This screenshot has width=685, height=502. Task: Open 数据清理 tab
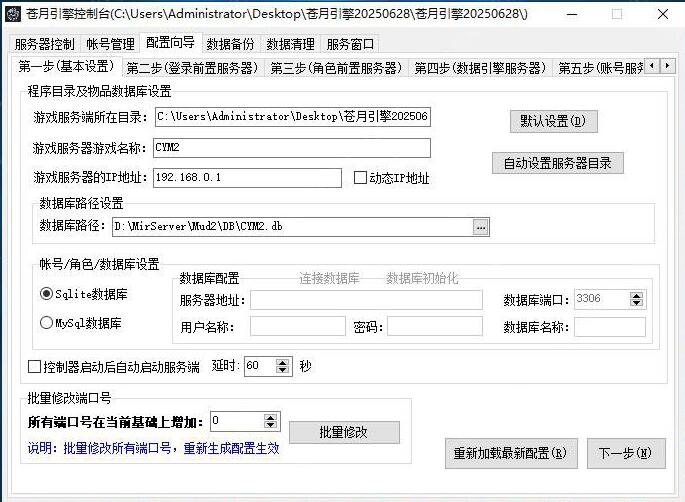pos(291,44)
